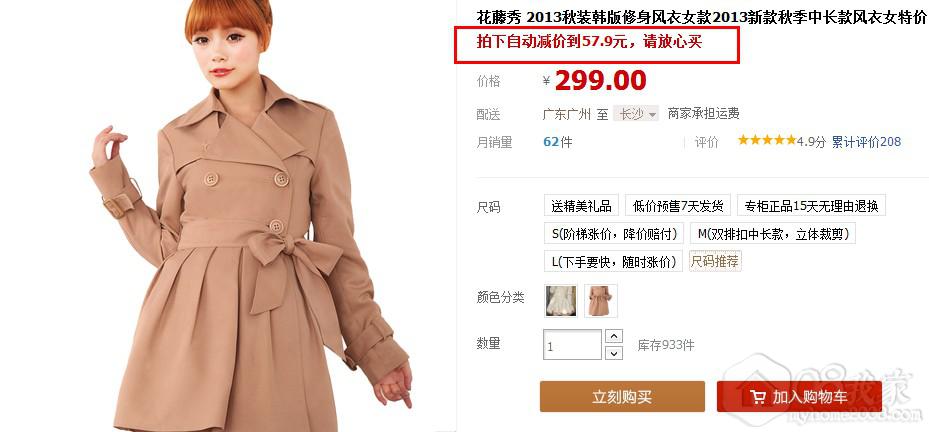Viewport: 929px width, 432px height.
Task: Click the main product photo of coat
Action: [249, 216]
